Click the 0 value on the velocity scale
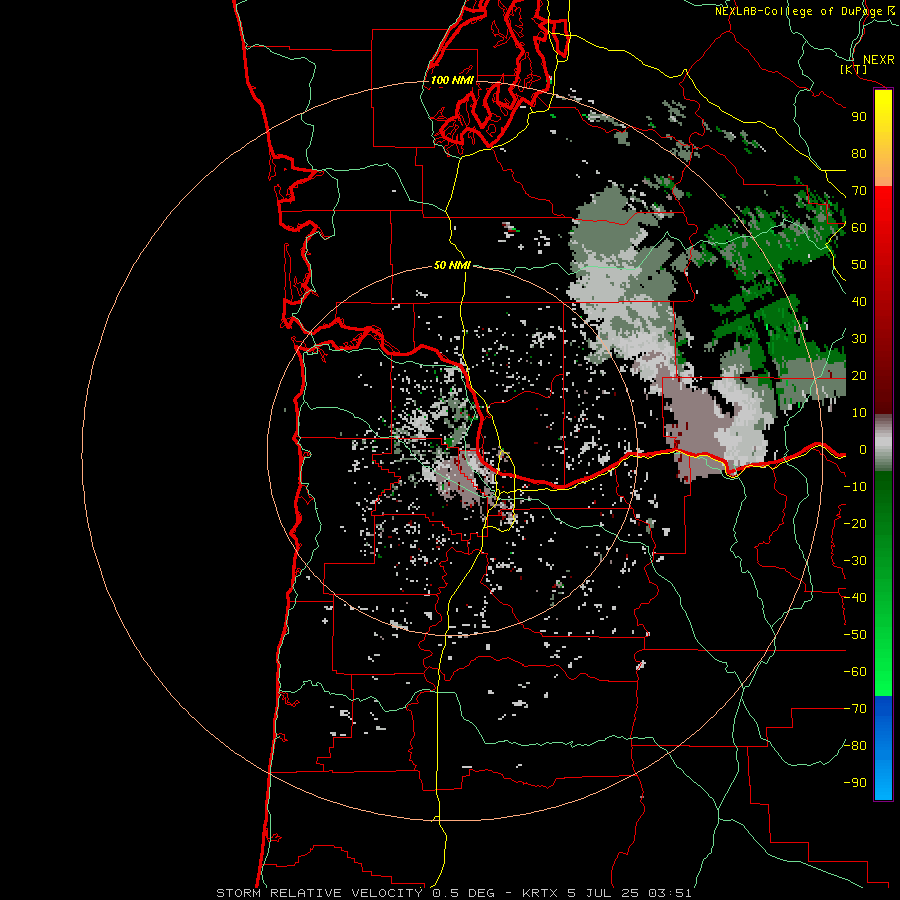The width and height of the screenshot is (900, 900). click(x=863, y=450)
